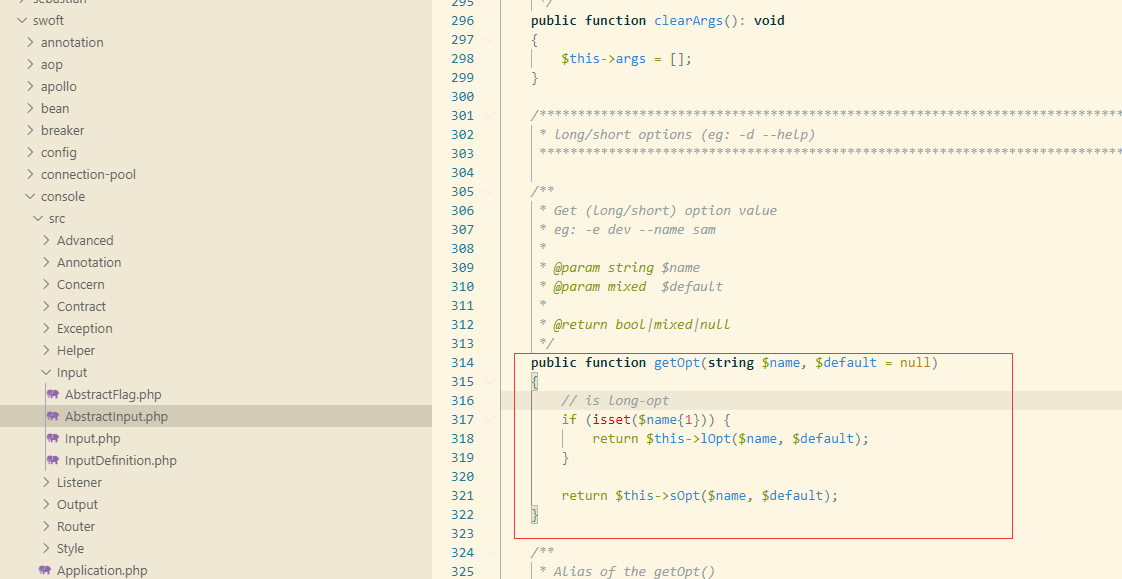Click 'Get (long/short) option value' comment
This screenshot has height=579, width=1122.
(665, 210)
